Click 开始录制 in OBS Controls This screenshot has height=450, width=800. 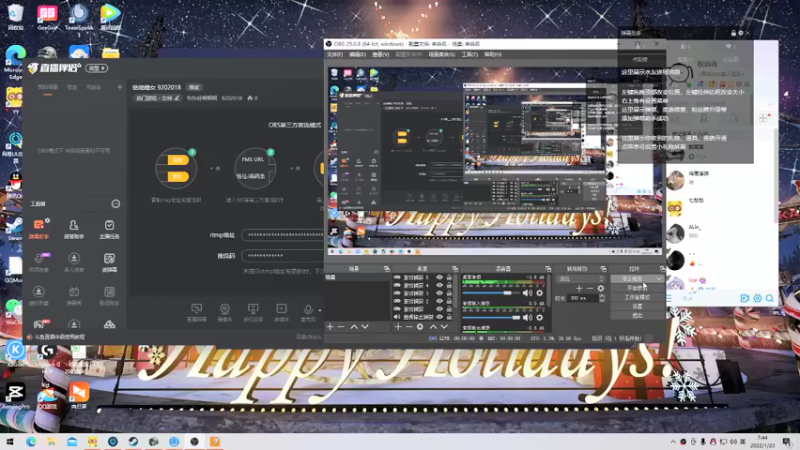click(637, 288)
